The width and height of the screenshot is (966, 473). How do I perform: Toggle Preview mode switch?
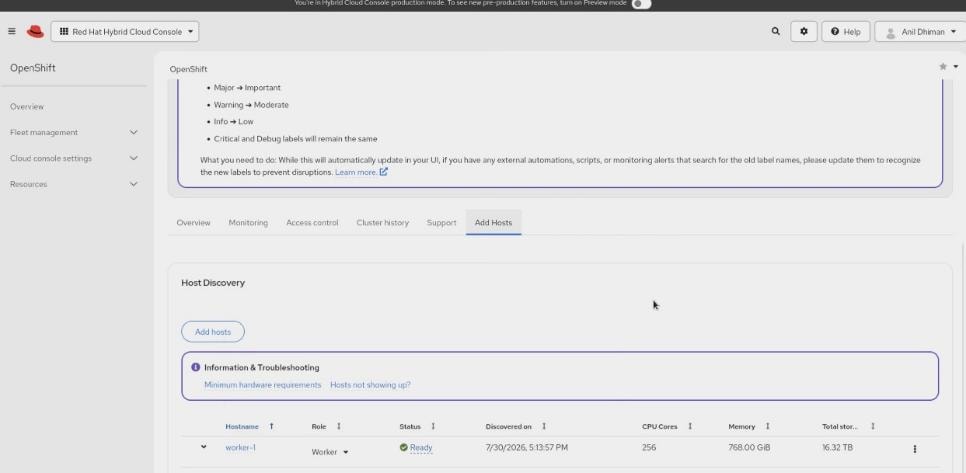[x=641, y=4]
